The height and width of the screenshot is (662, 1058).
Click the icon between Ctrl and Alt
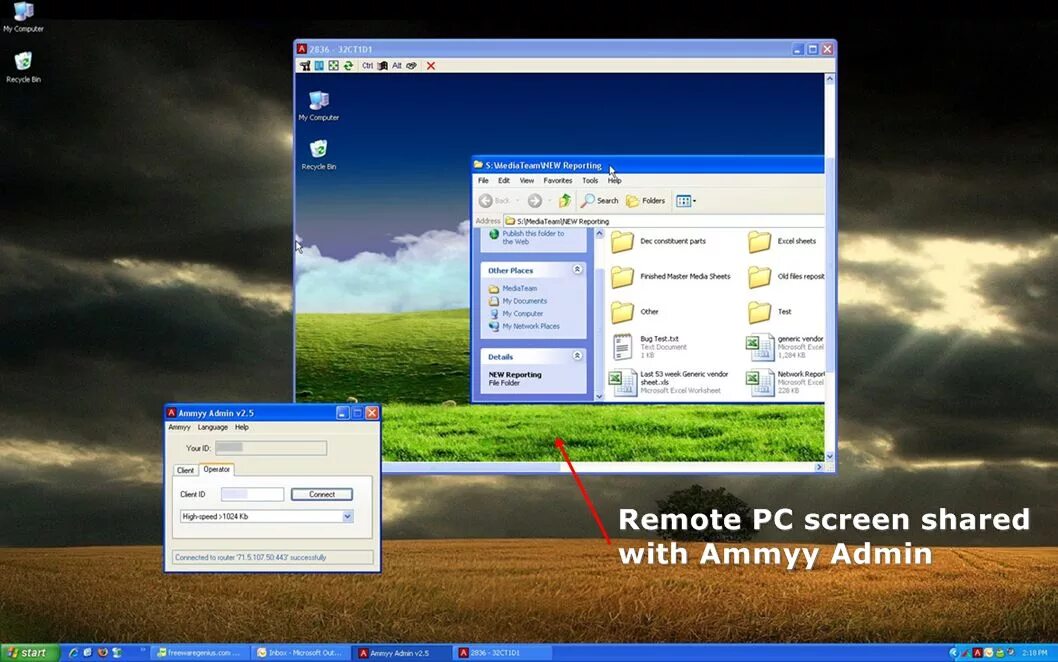[383, 65]
